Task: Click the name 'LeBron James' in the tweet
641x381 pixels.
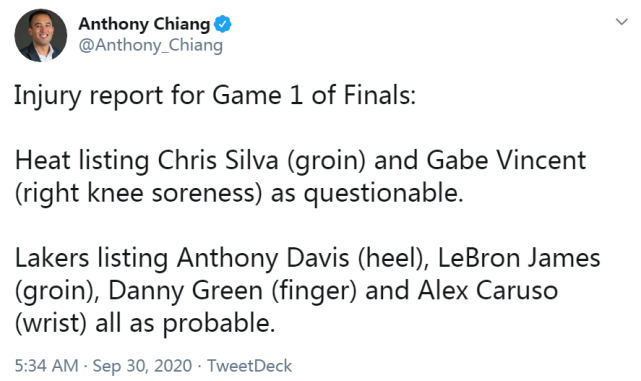Action: click(519, 258)
